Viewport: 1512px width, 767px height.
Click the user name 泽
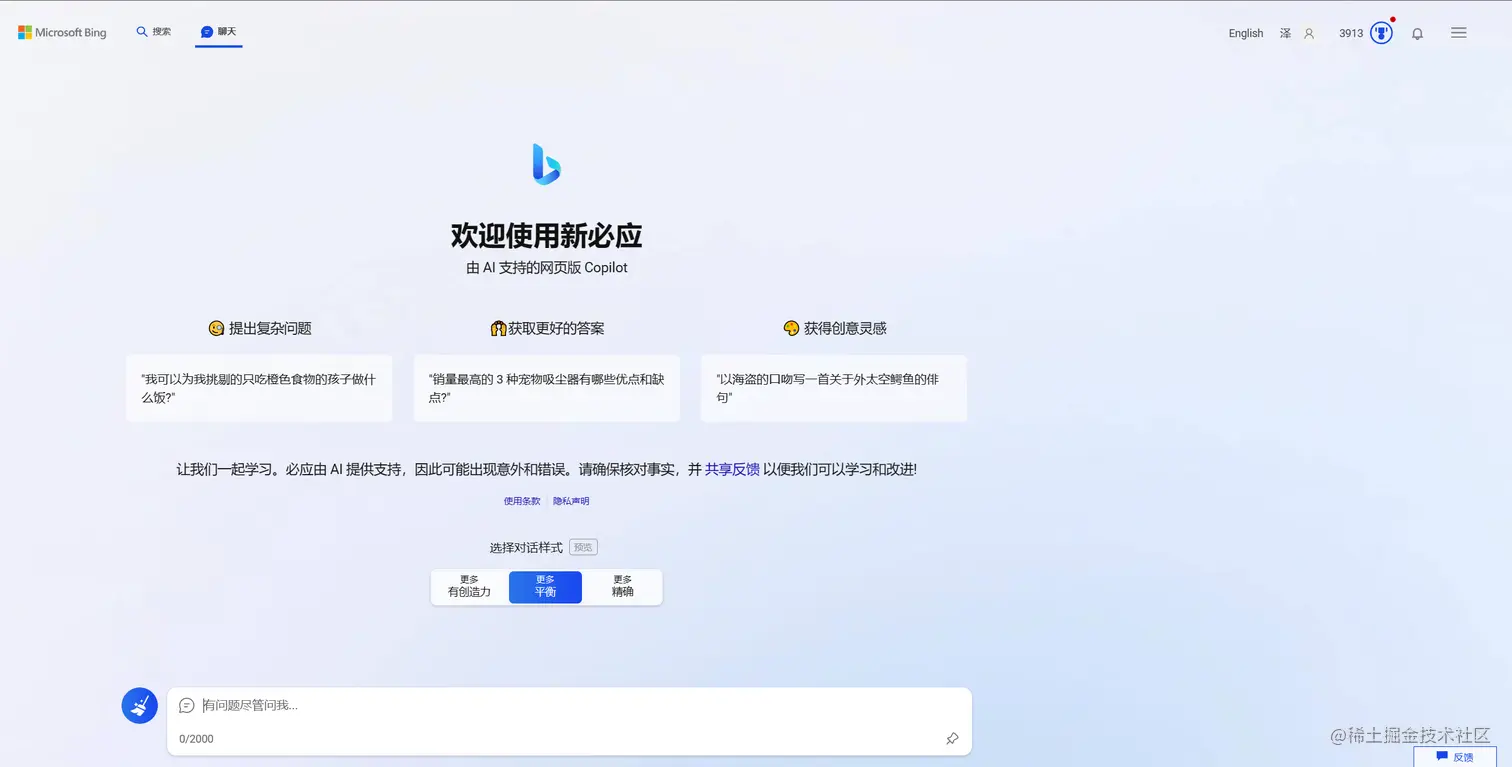tap(1285, 33)
